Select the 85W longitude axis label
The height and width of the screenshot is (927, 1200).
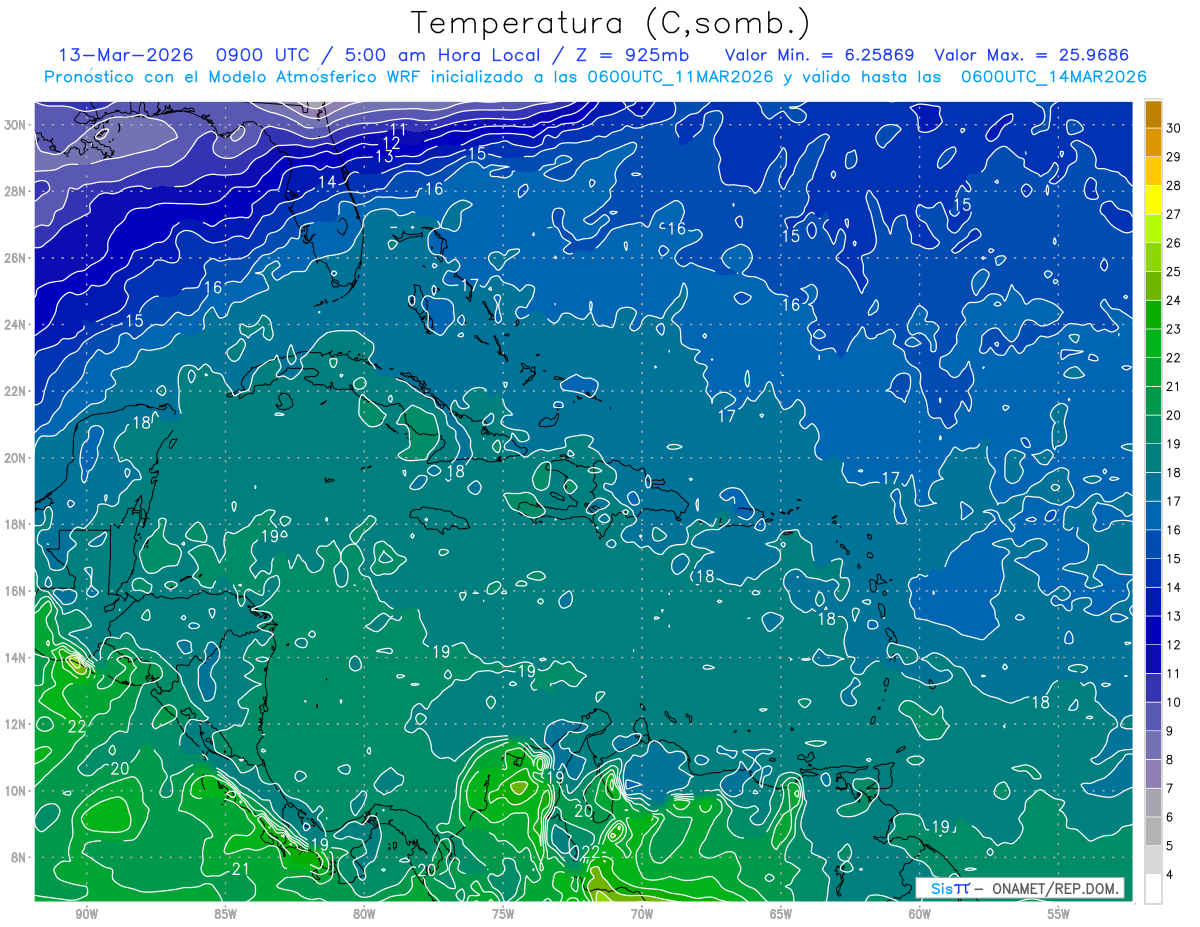tap(226, 914)
